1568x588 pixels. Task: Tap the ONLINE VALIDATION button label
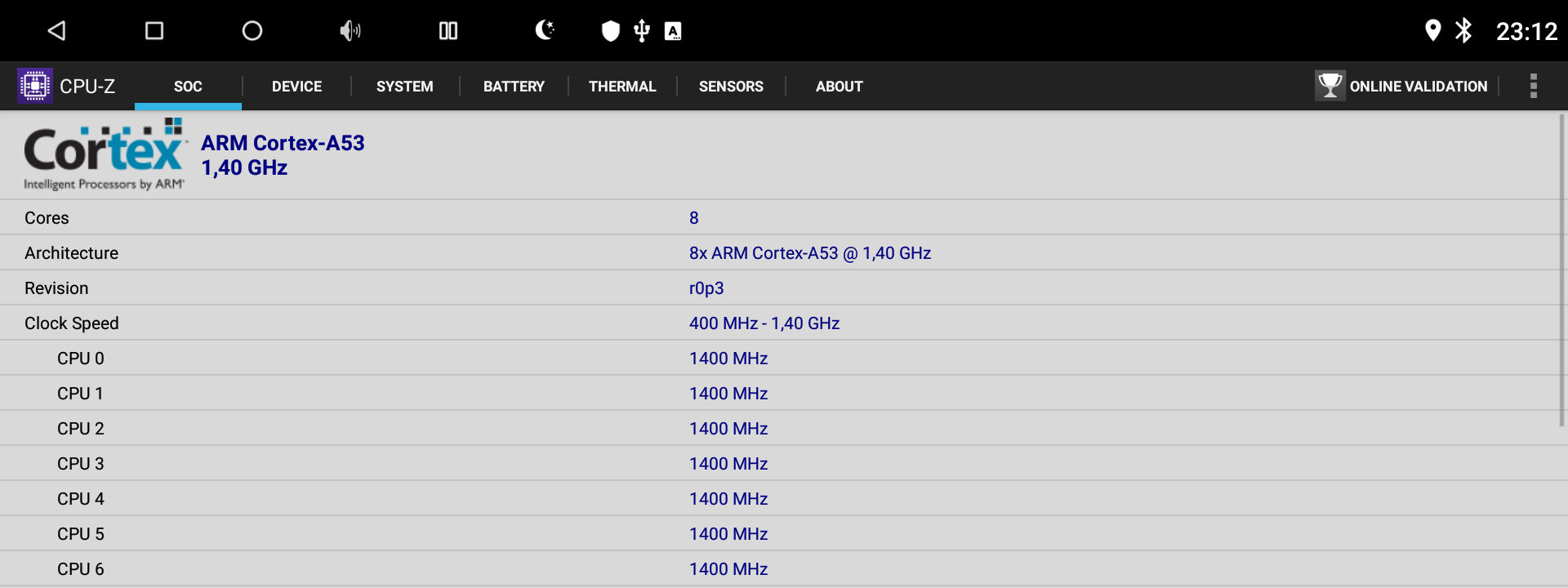pos(1419,87)
